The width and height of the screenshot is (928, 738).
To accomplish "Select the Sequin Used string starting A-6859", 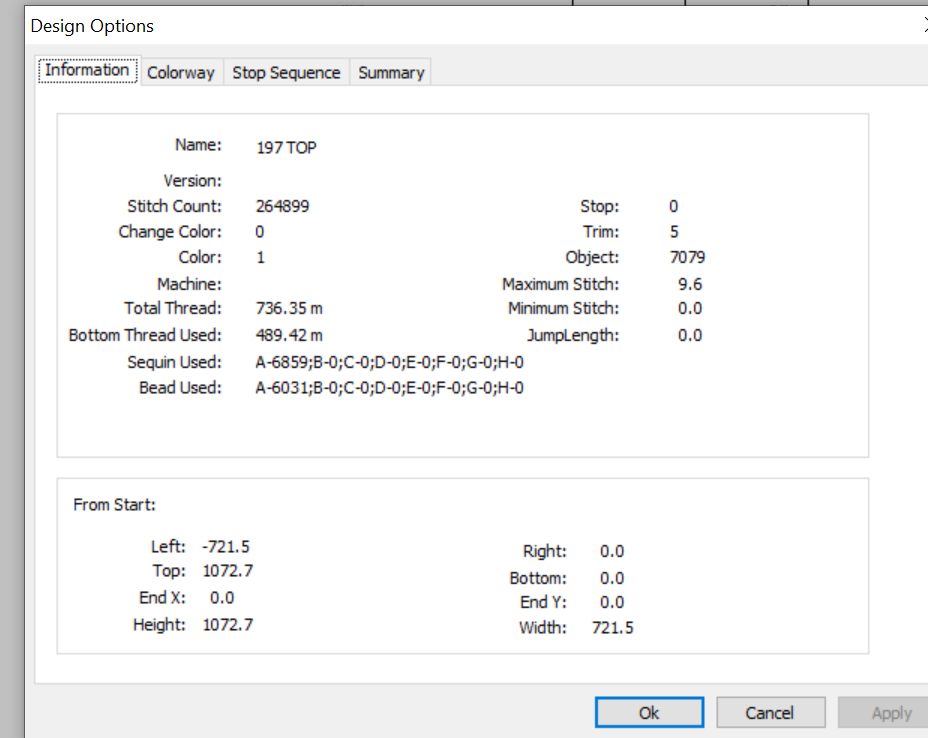I will click(x=389, y=362).
